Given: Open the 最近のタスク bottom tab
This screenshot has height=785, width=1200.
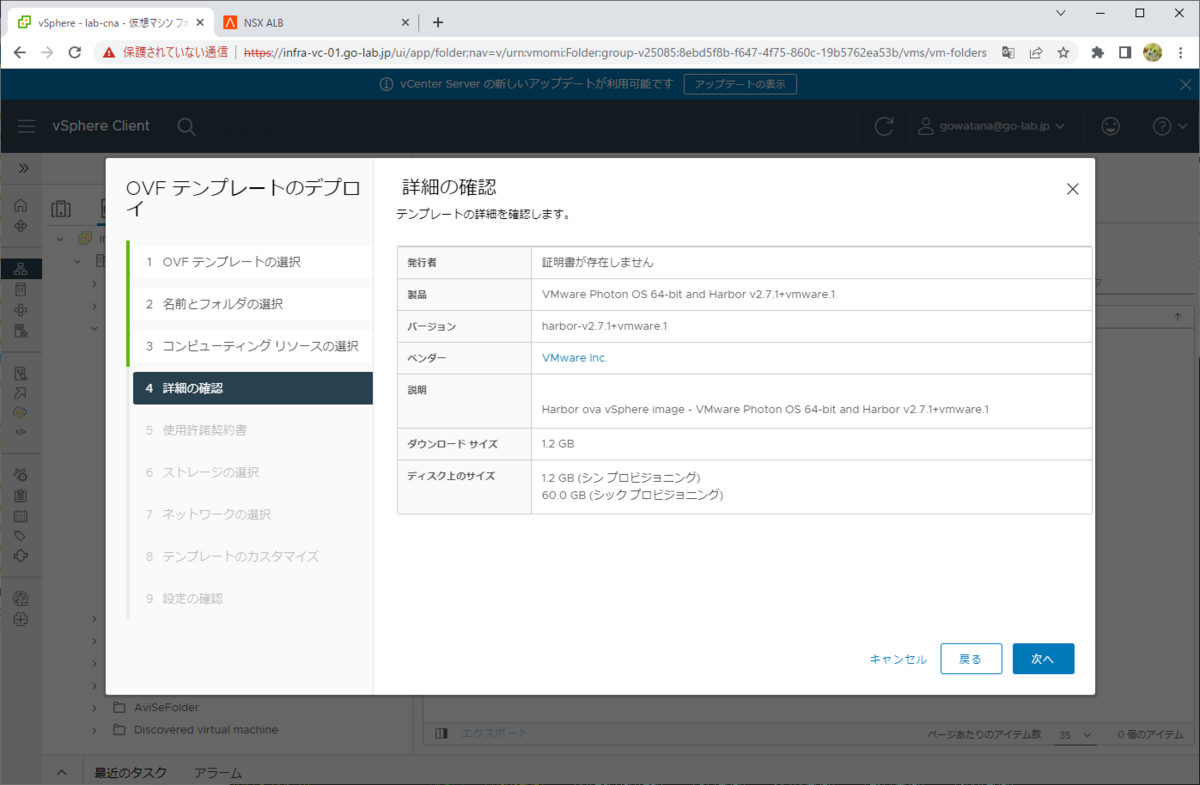Looking at the screenshot, I should click(130, 773).
